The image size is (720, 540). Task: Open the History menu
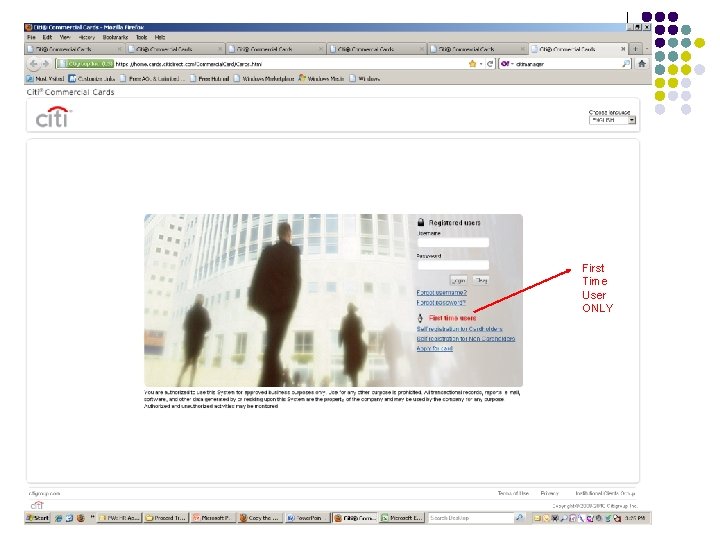86,37
